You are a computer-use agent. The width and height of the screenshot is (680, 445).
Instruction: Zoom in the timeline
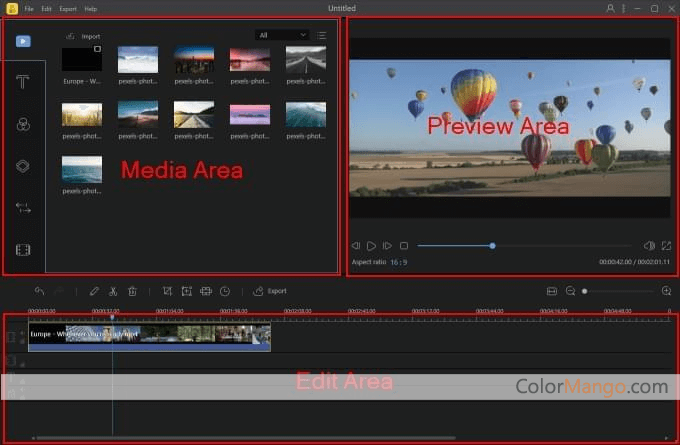click(x=667, y=291)
